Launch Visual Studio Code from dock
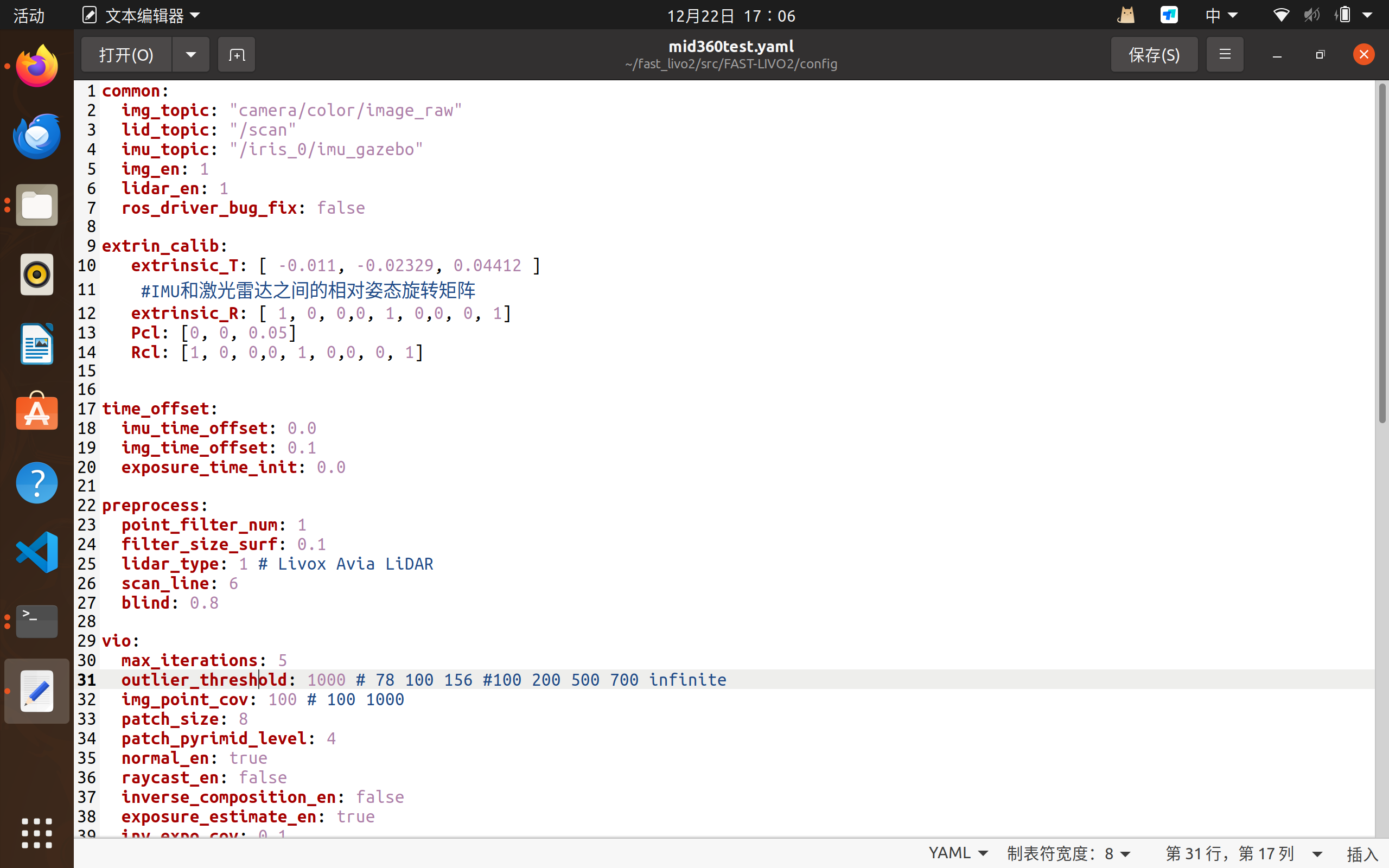This screenshot has height=868, width=1389. (37, 552)
